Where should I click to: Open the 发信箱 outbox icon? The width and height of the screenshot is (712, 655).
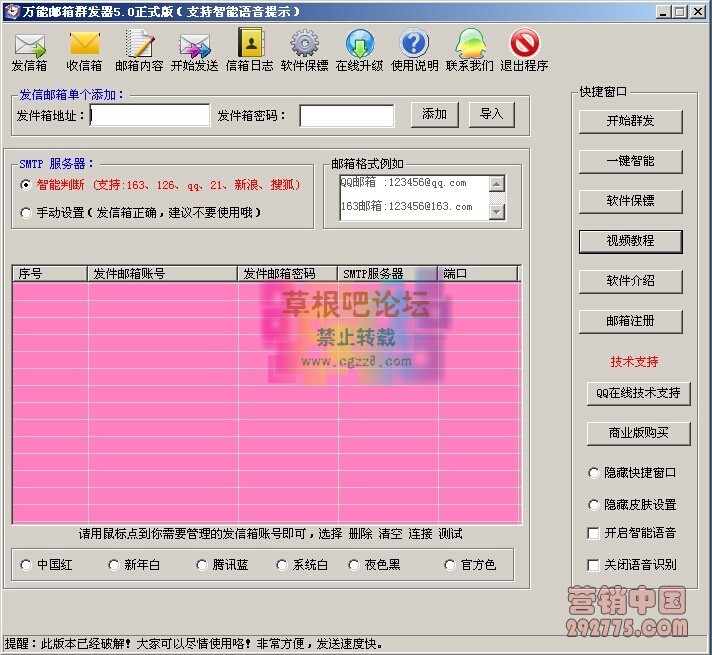click(x=30, y=51)
